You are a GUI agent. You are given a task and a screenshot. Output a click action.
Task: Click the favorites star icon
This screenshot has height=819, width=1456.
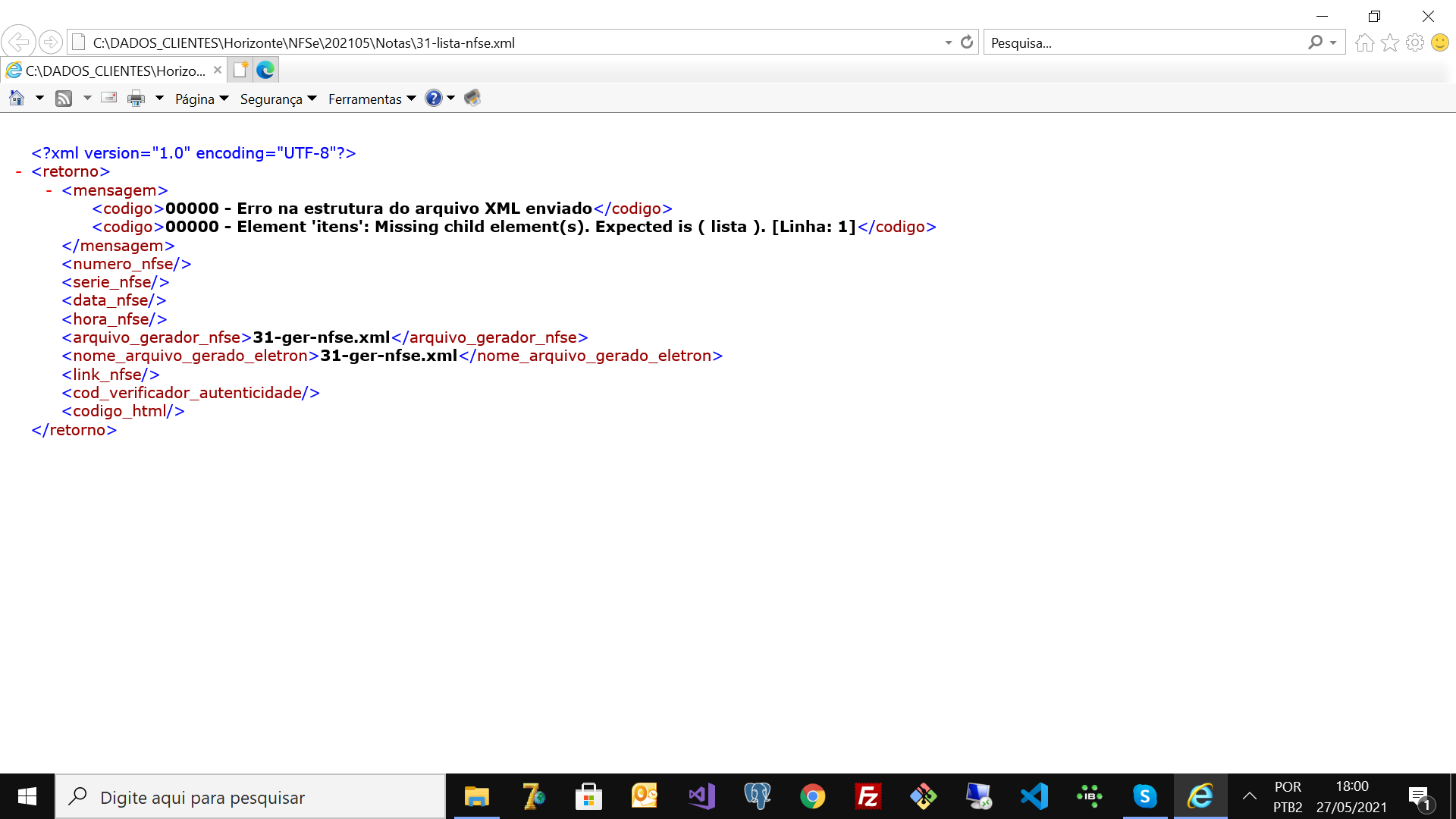1391,43
